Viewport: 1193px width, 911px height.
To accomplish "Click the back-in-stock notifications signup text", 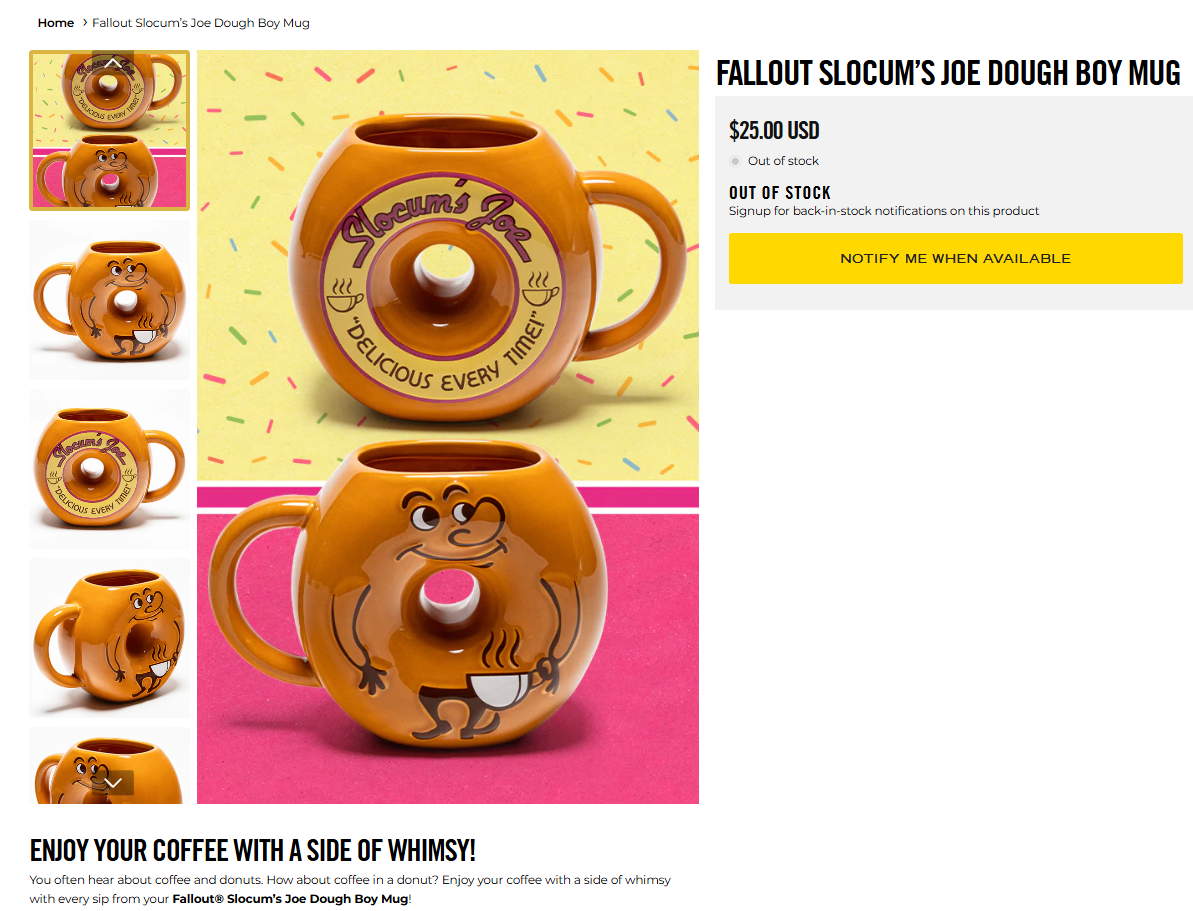I will tap(883, 211).
